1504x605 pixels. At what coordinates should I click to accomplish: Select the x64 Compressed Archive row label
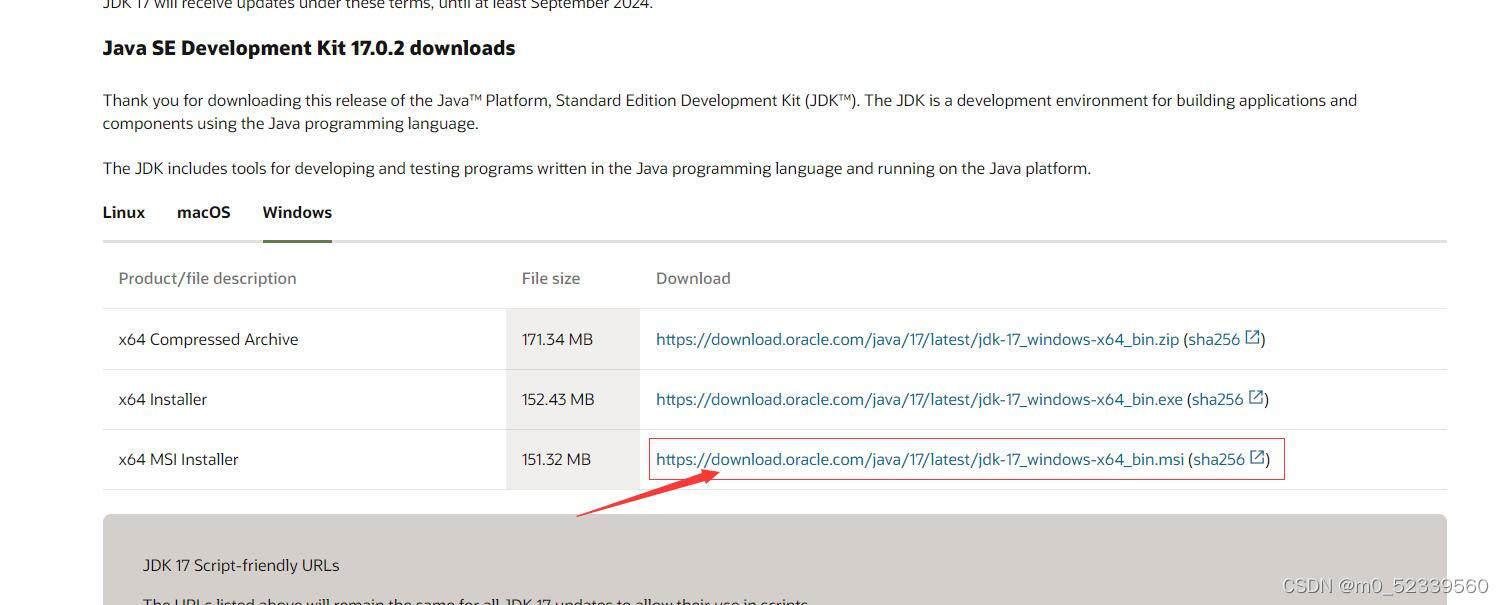coord(208,339)
